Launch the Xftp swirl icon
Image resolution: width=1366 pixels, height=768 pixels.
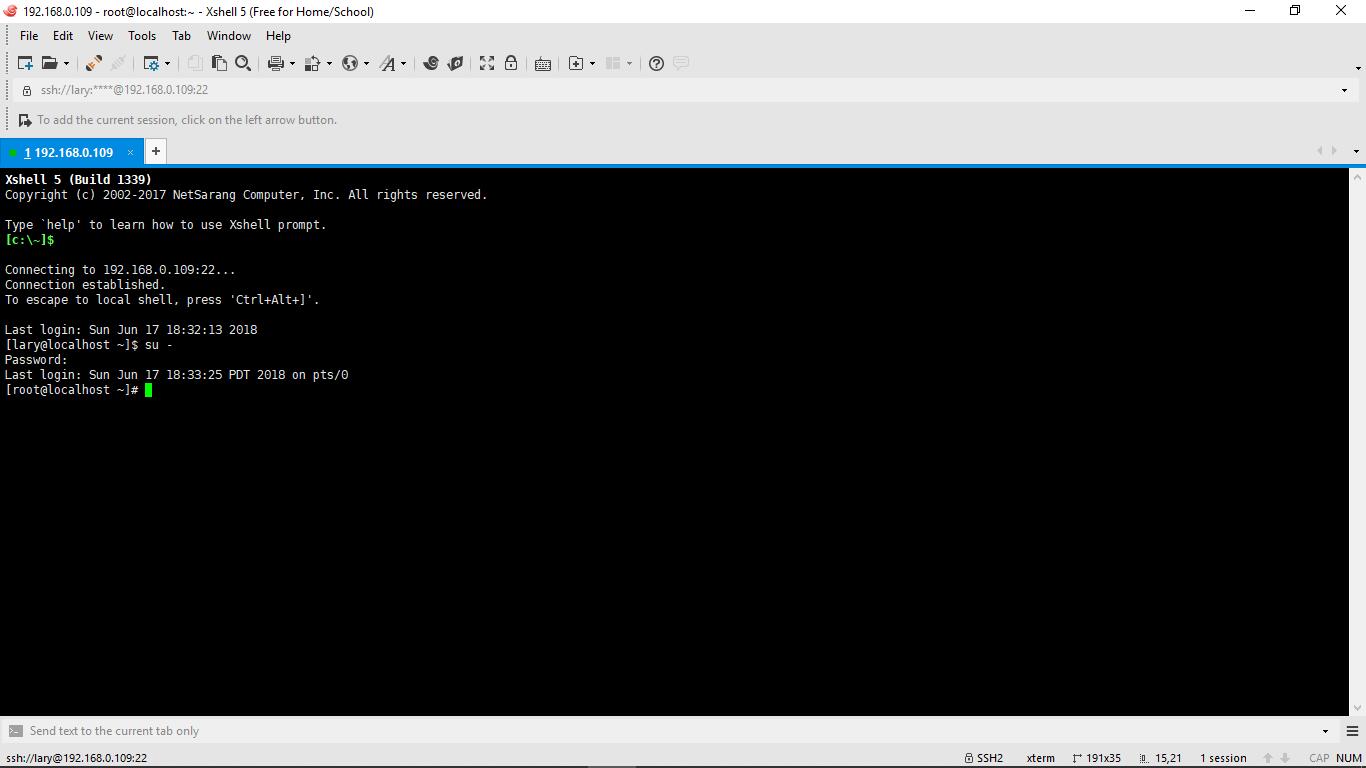tap(431, 63)
